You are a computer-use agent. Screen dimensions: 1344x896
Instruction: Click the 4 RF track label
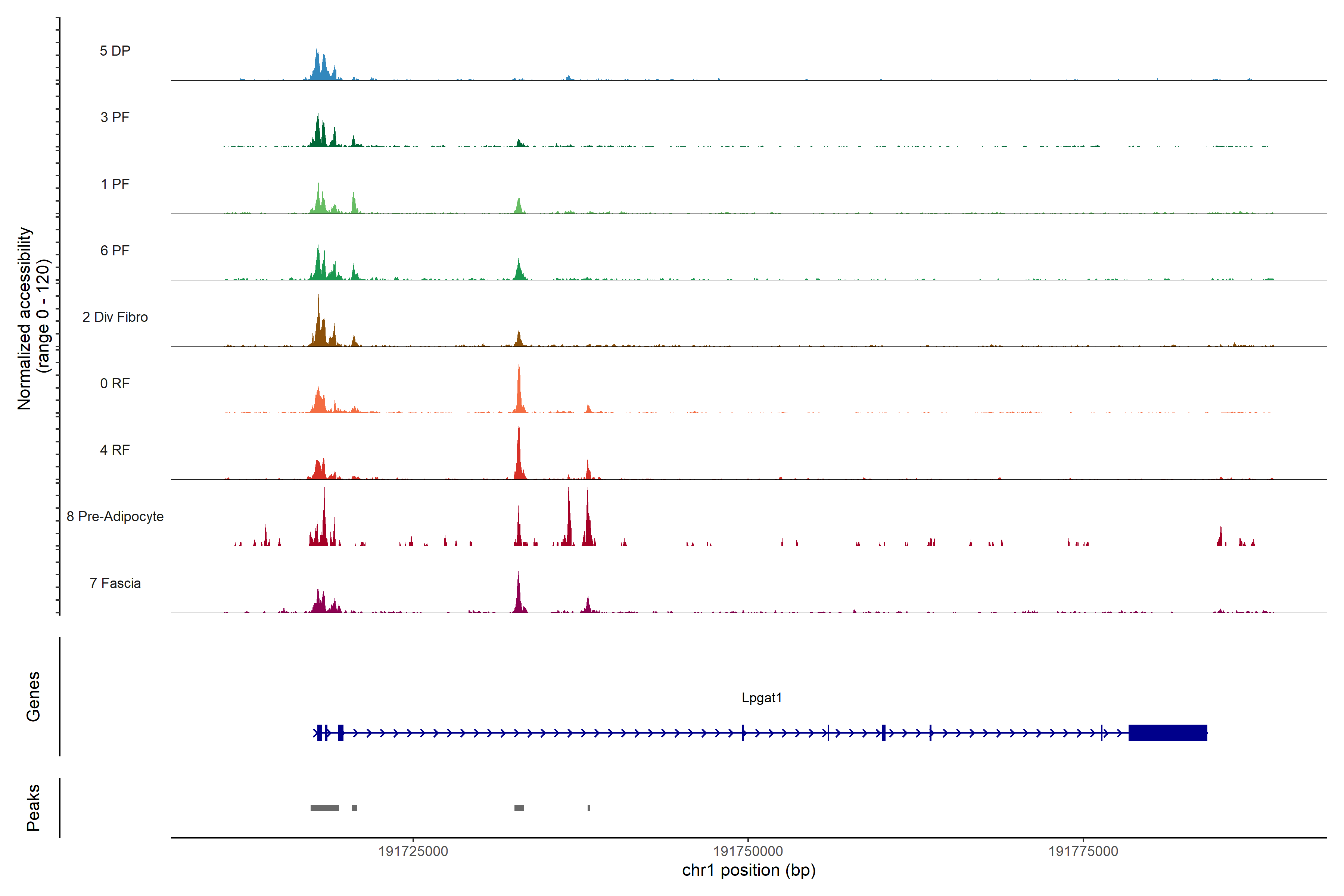click(115, 450)
